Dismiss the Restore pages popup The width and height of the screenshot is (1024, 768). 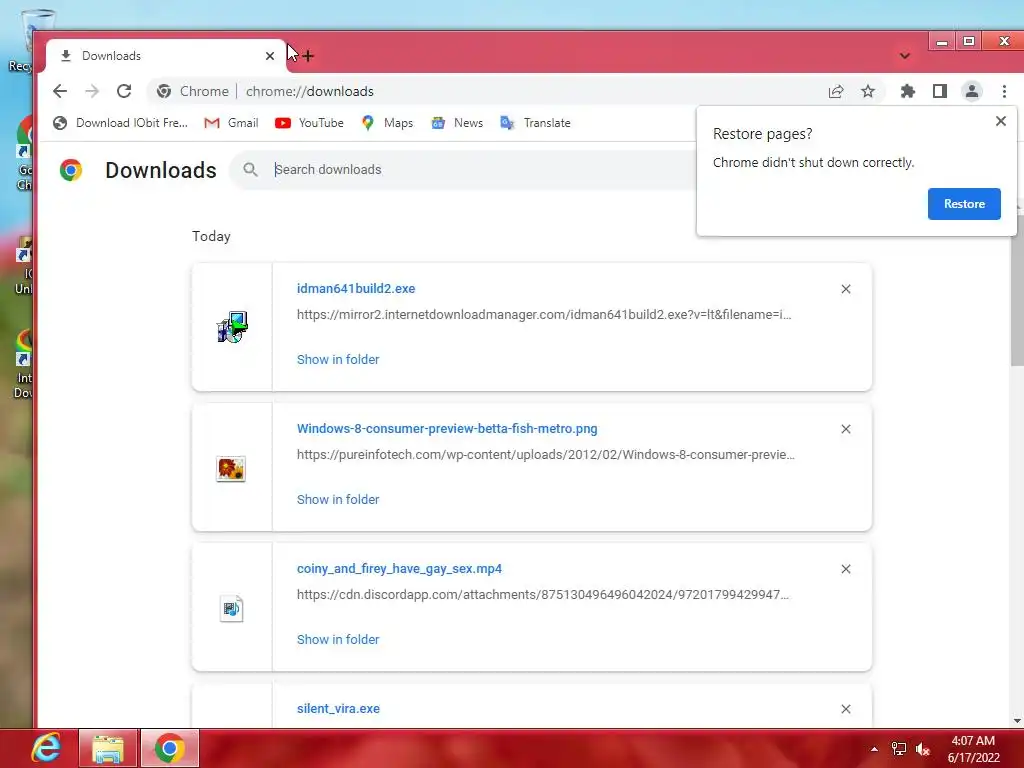point(1000,121)
